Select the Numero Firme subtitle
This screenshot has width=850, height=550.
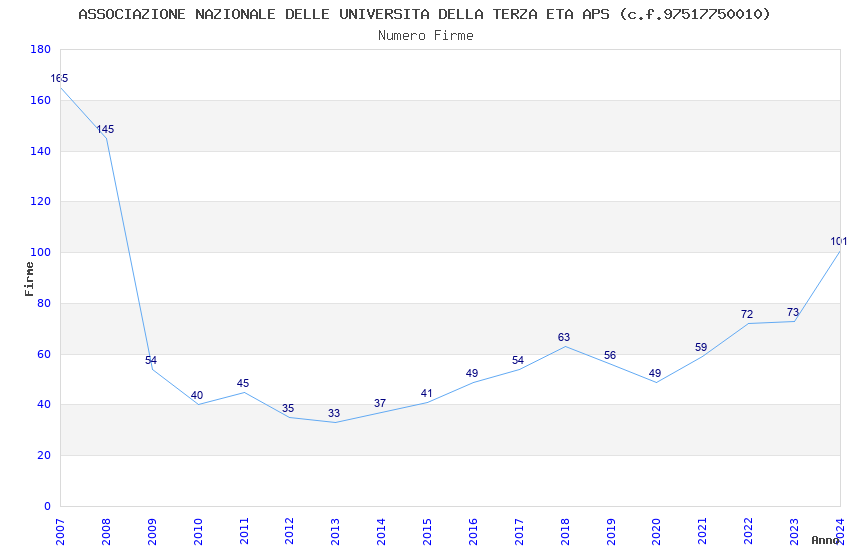tap(426, 36)
